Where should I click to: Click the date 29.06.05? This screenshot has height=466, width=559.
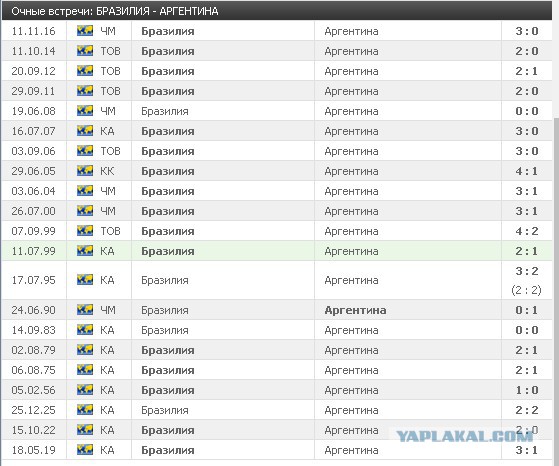point(34,171)
